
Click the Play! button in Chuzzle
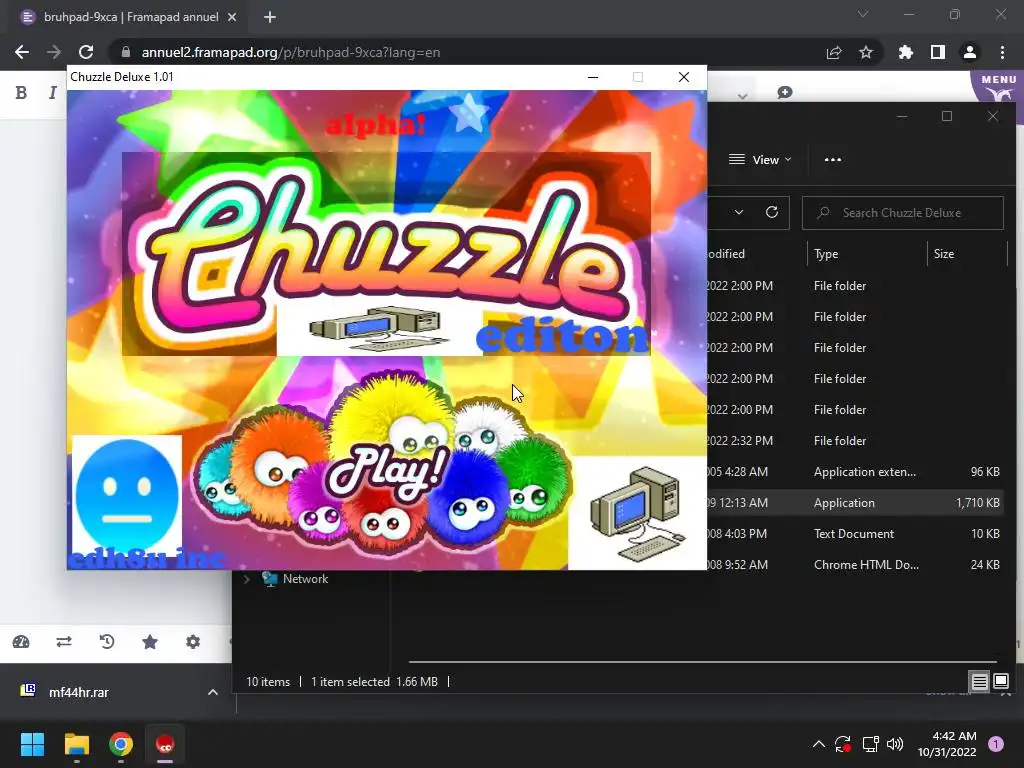(x=388, y=472)
